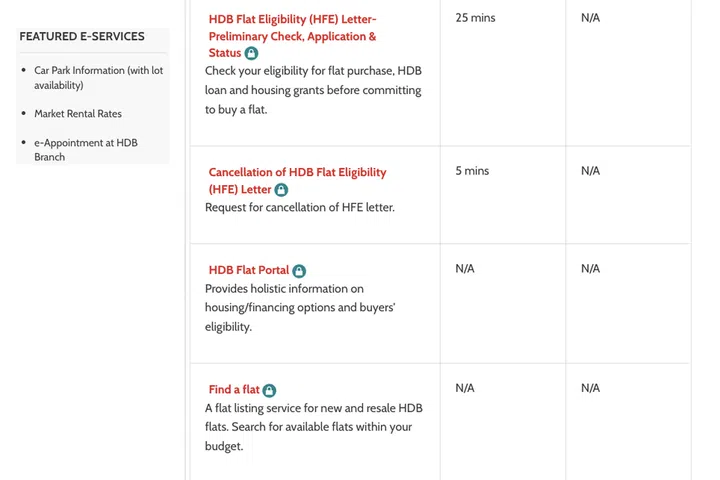Screen dimensions: 720x480
Task: Click N/A cell in the HFE Letter application row
Action: (x=590, y=18)
